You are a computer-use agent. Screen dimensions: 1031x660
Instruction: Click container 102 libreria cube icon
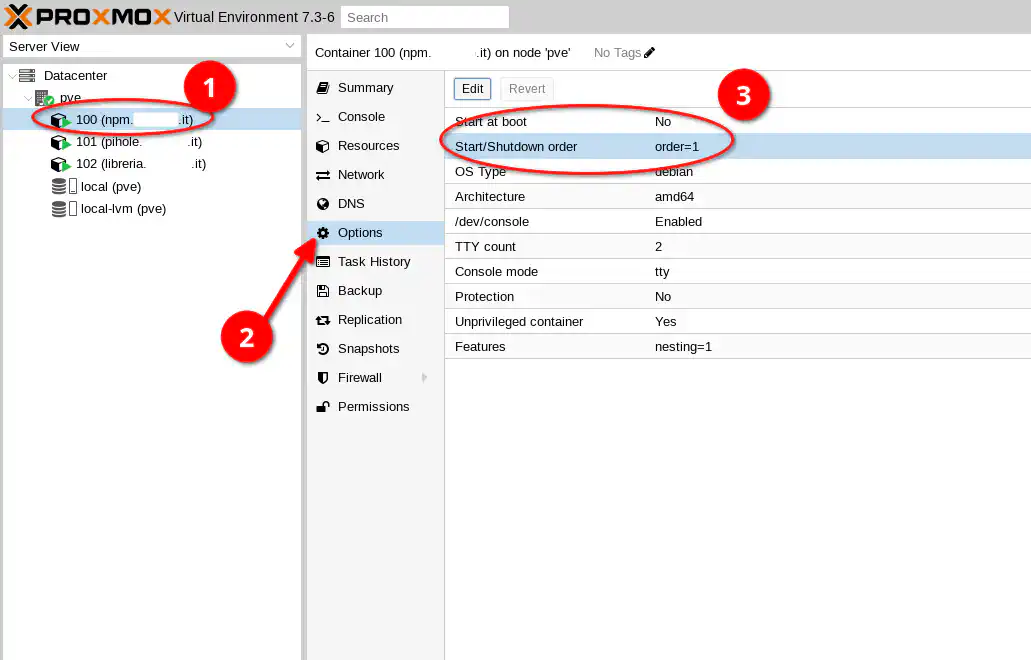click(x=60, y=164)
